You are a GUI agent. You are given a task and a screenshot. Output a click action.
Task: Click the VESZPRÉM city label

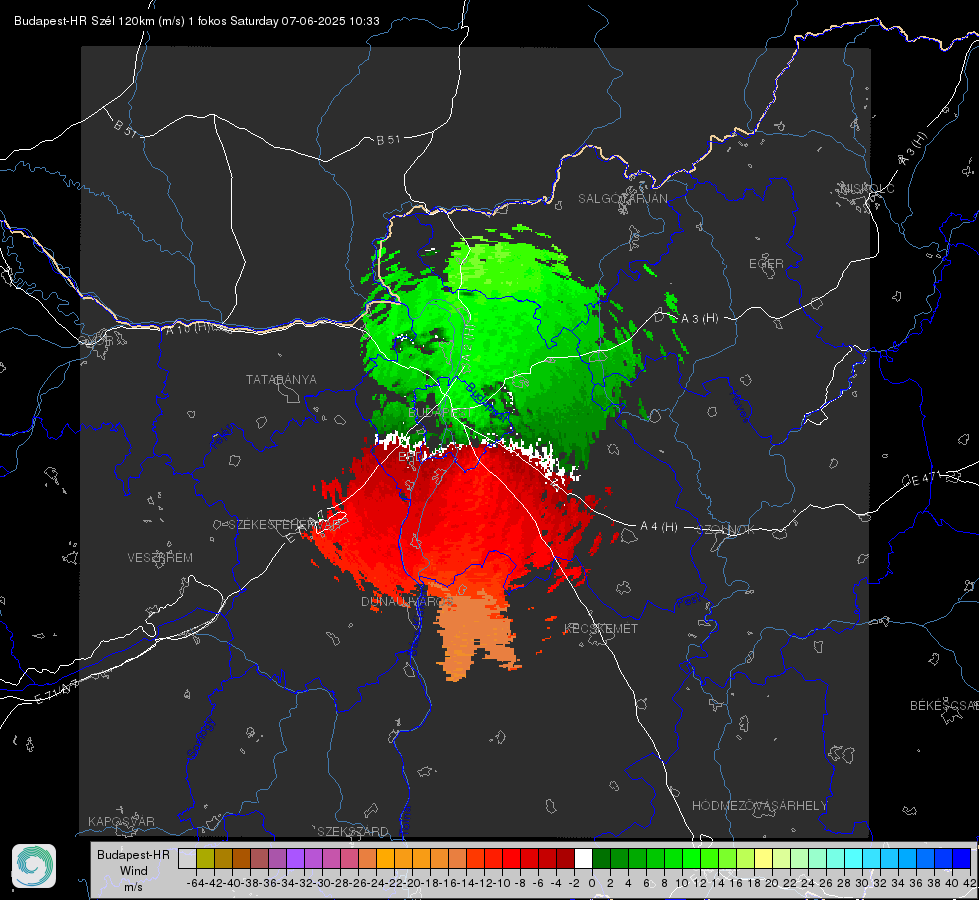[160, 557]
